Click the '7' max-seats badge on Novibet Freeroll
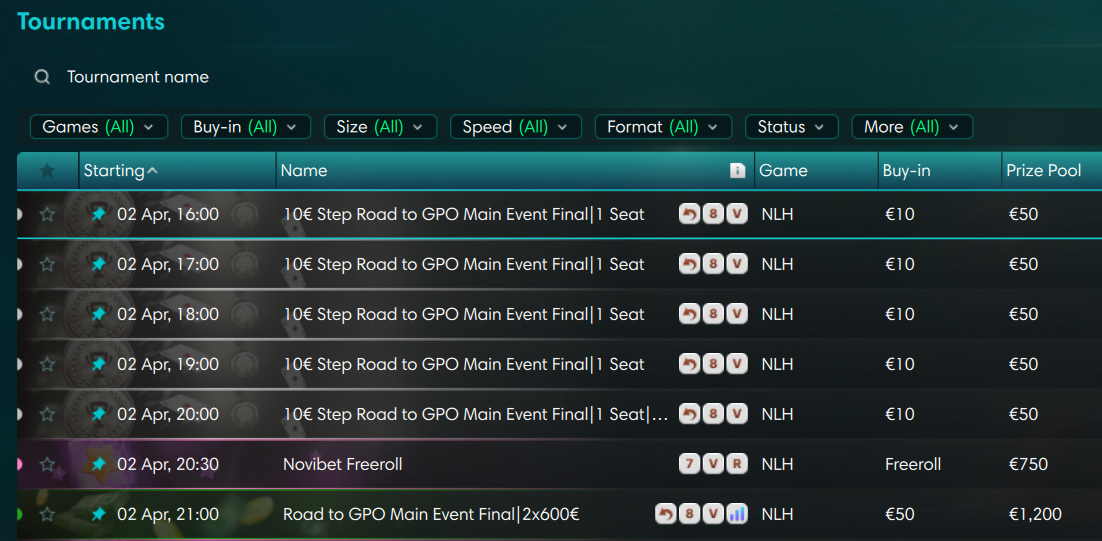Viewport: 1102px width, 541px height. [x=689, y=464]
